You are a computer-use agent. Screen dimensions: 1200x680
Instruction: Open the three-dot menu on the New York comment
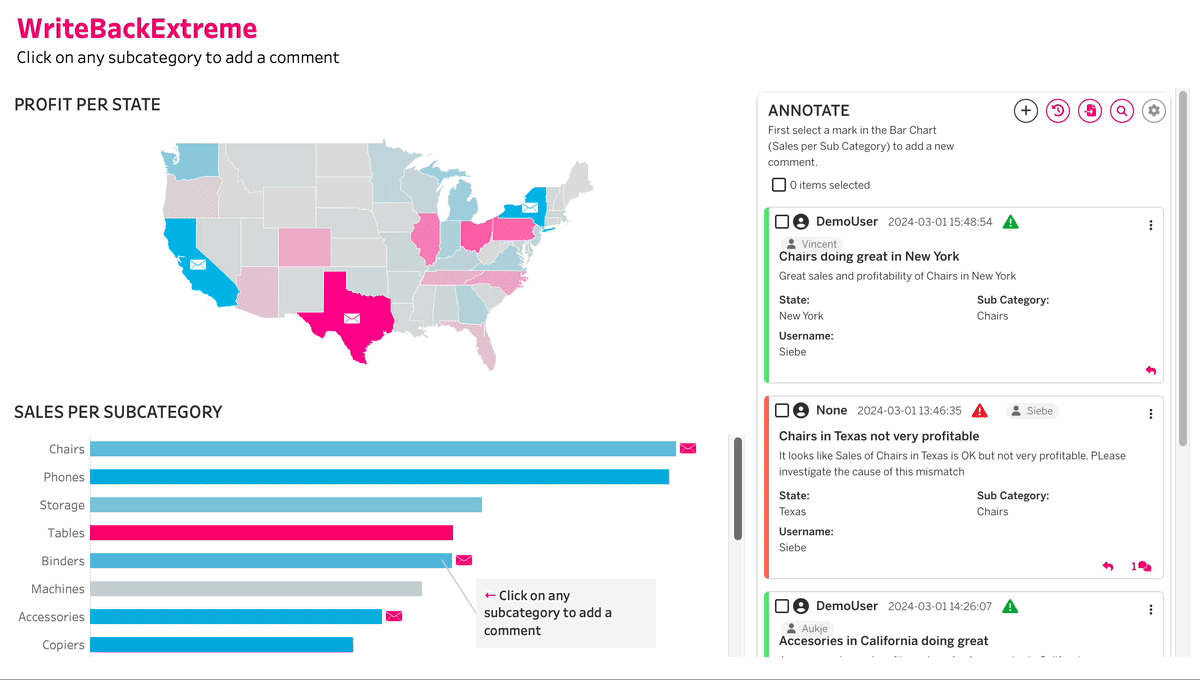coord(1150,224)
